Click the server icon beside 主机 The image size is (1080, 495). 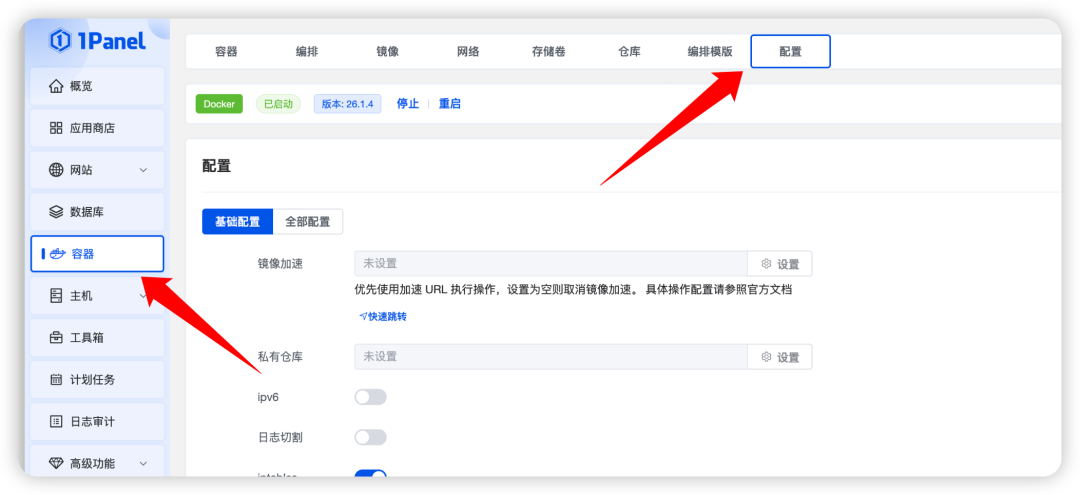coord(56,296)
